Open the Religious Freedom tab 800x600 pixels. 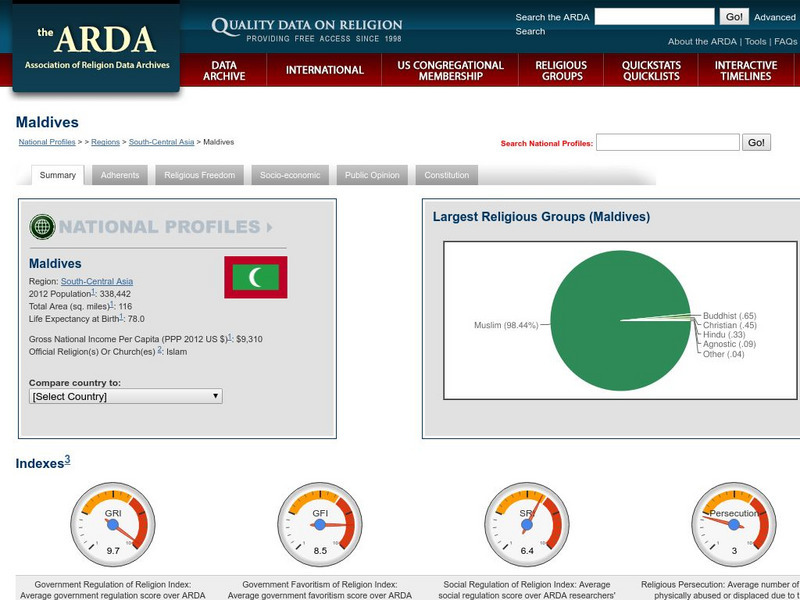[x=194, y=174]
